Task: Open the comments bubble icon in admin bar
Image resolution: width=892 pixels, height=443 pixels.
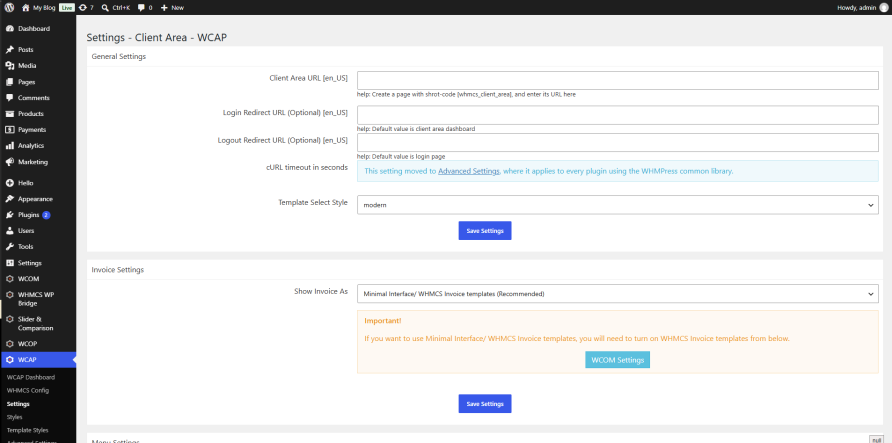Action: [141, 7]
